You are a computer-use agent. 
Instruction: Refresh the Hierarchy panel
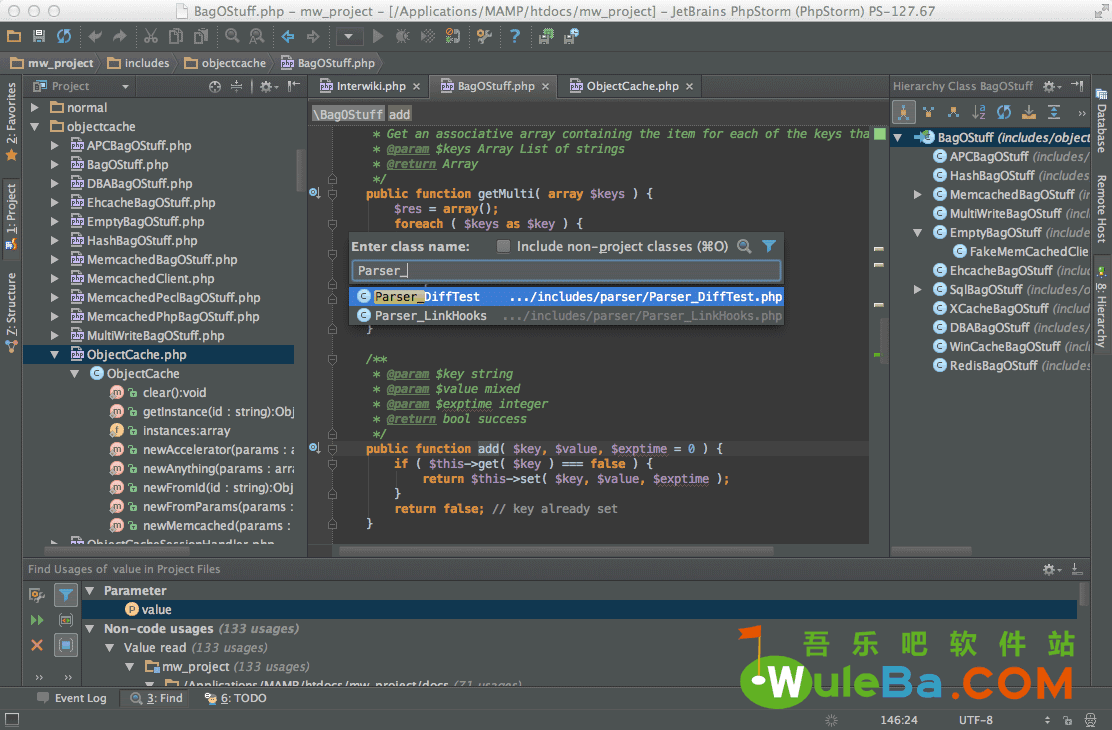[1003, 112]
